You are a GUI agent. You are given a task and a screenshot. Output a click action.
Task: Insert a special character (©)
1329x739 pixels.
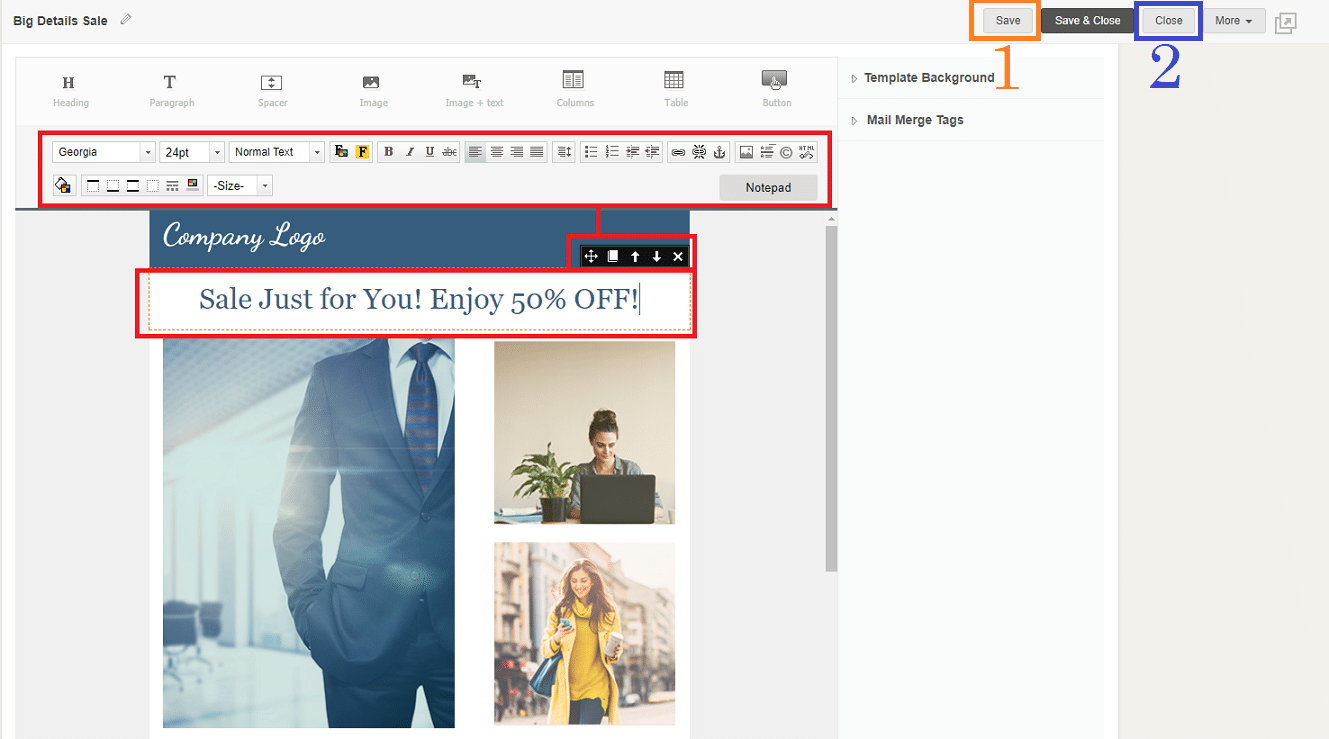click(786, 152)
